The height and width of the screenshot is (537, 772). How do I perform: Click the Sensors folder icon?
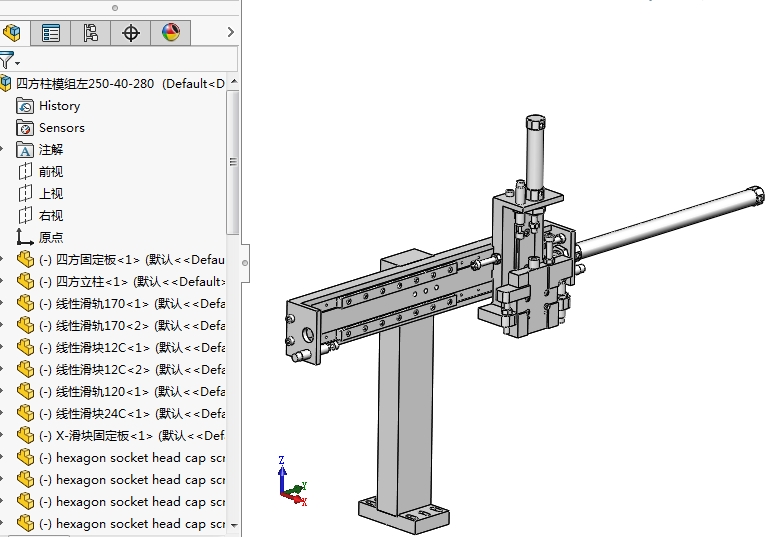point(25,128)
